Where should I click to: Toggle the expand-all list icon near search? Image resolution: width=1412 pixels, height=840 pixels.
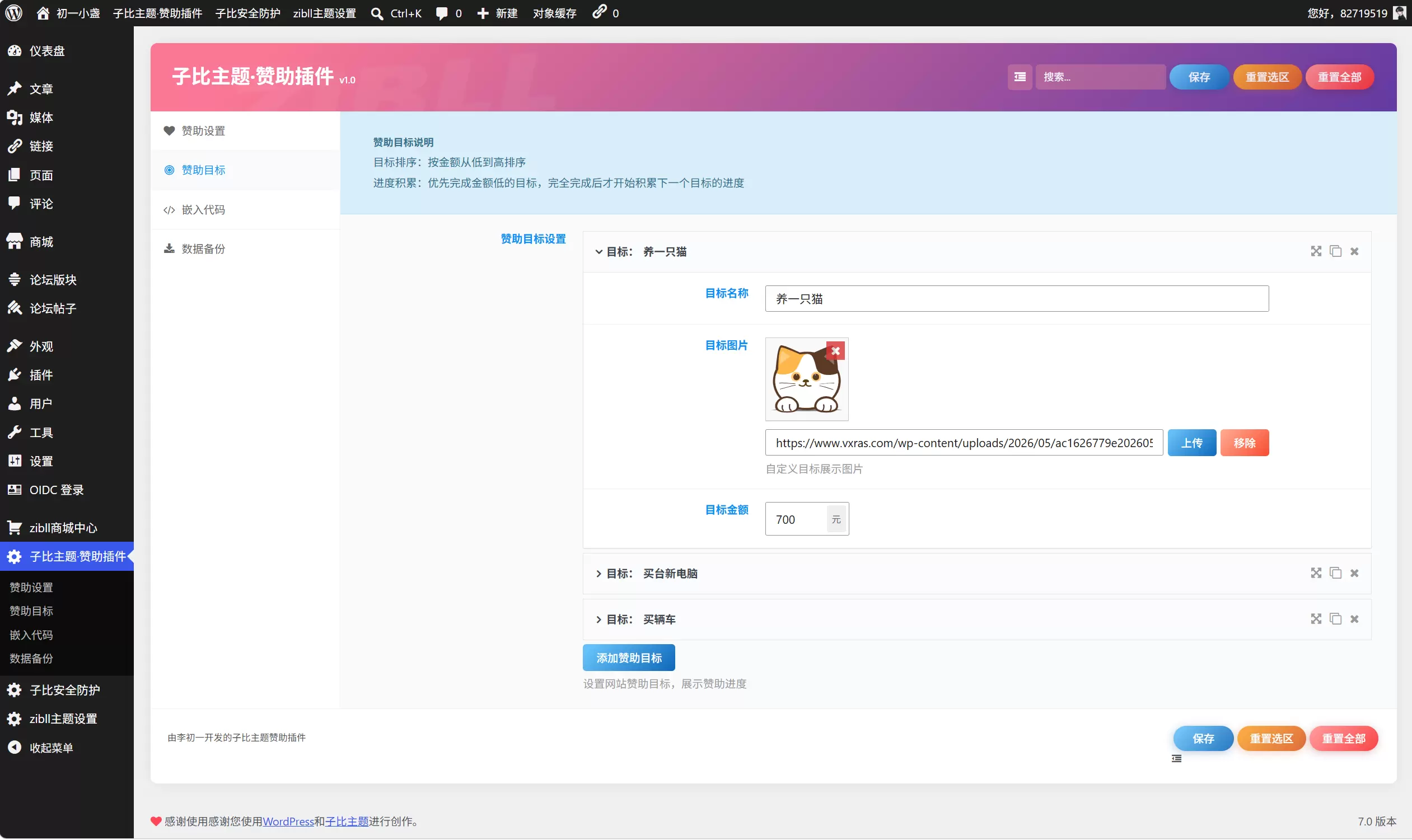click(x=1020, y=77)
